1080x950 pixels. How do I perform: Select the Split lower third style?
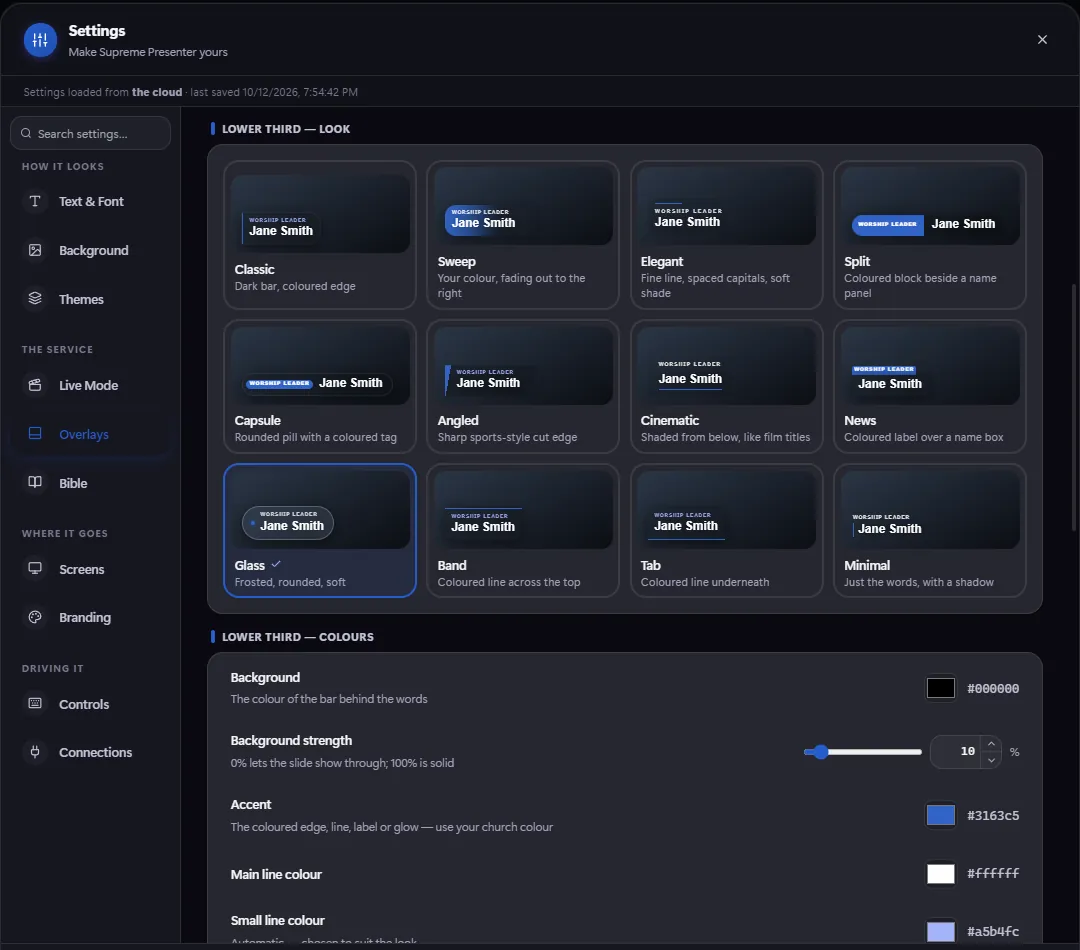[929, 235]
